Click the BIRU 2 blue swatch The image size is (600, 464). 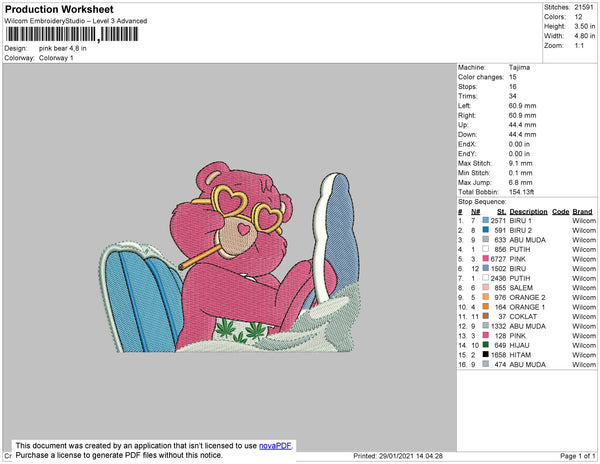click(486, 230)
